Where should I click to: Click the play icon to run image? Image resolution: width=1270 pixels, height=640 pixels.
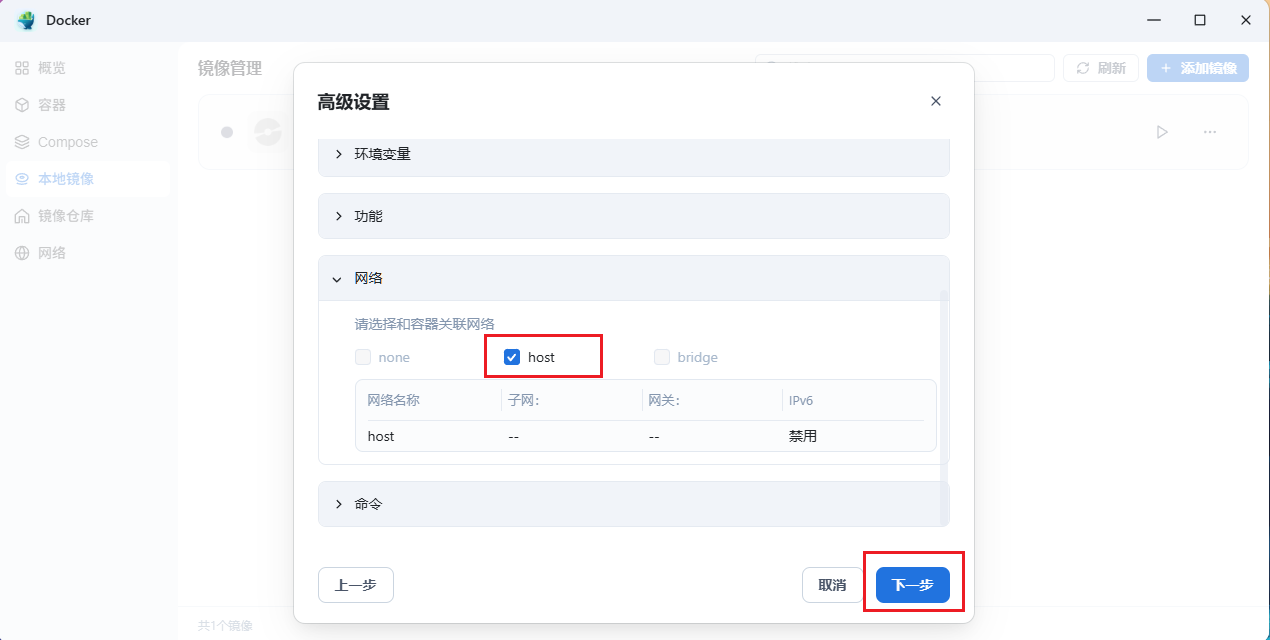click(x=1162, y=132)
